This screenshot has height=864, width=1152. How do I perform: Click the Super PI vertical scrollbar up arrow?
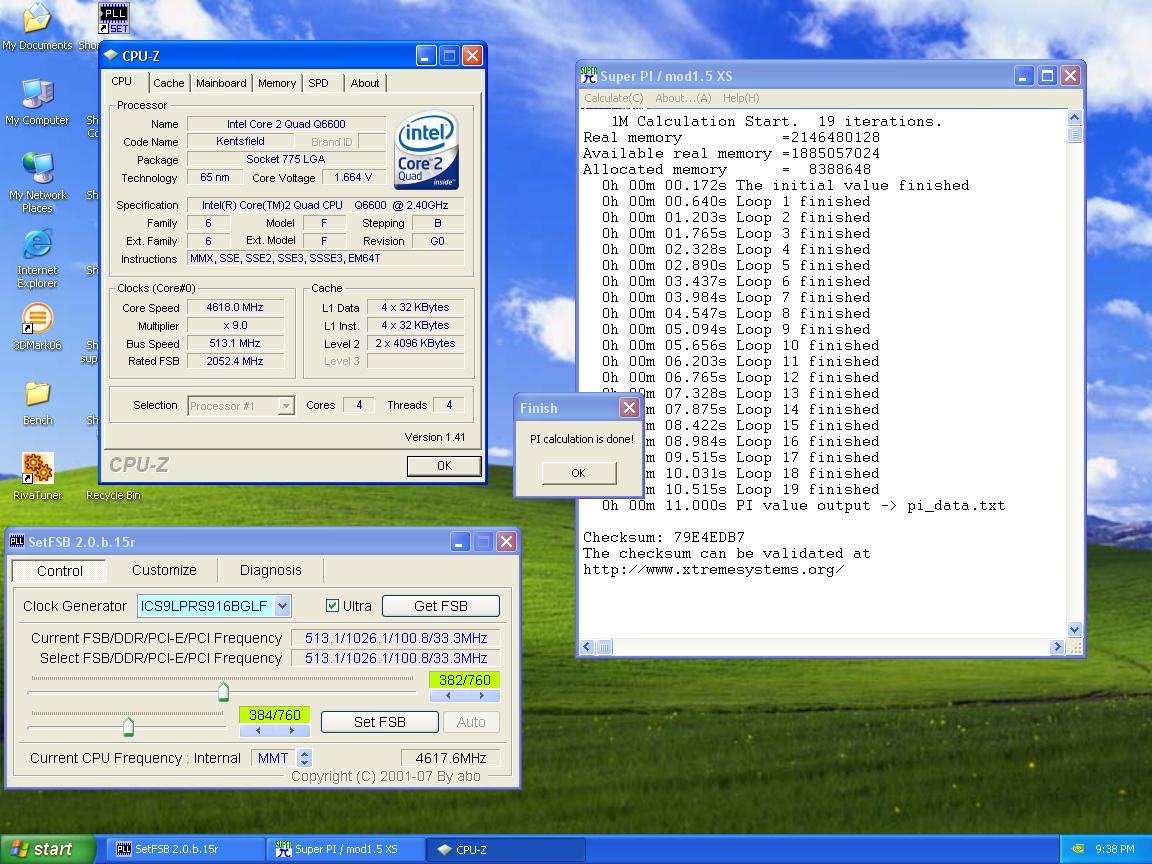1074,117
